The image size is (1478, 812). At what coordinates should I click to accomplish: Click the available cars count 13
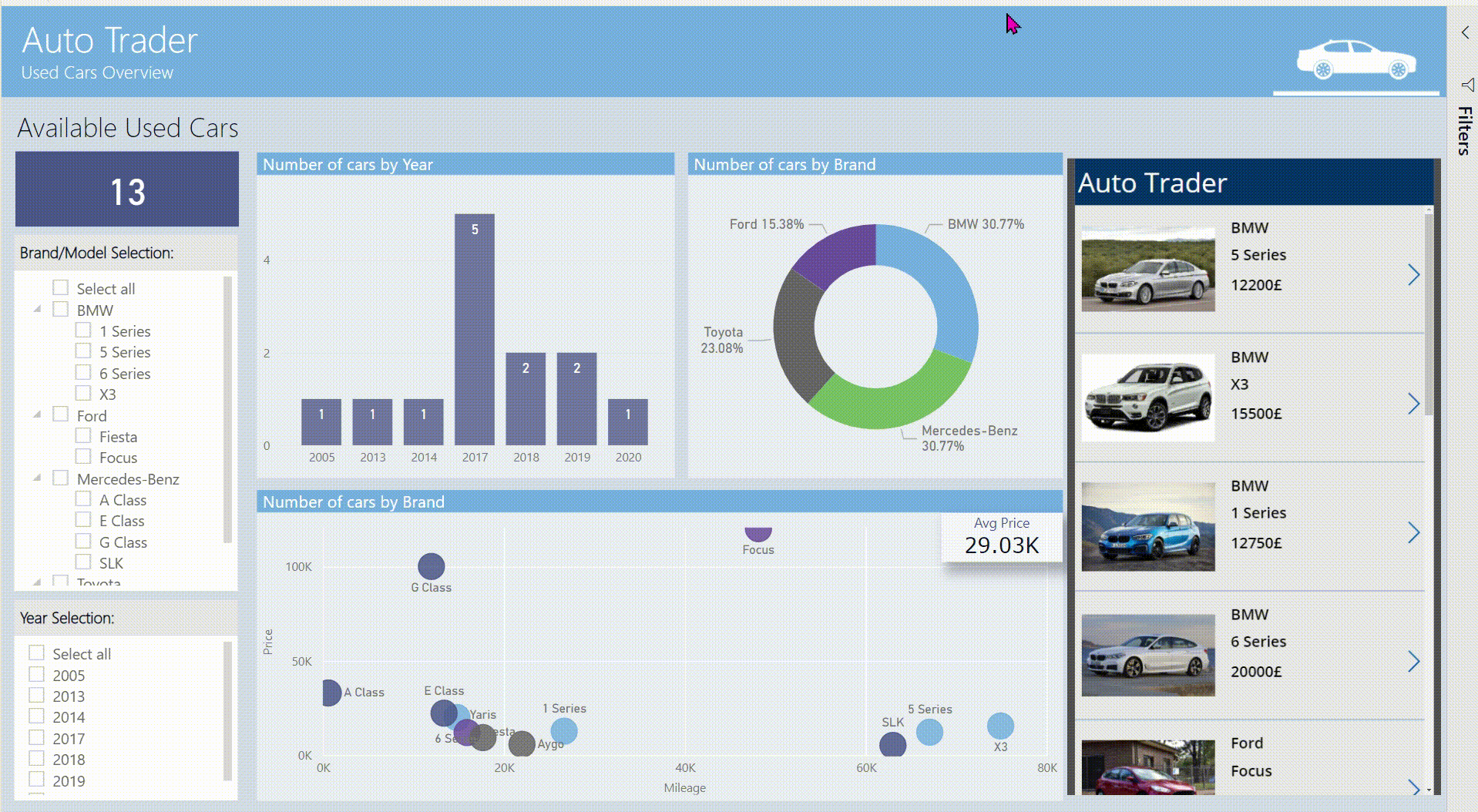(127, 191)
